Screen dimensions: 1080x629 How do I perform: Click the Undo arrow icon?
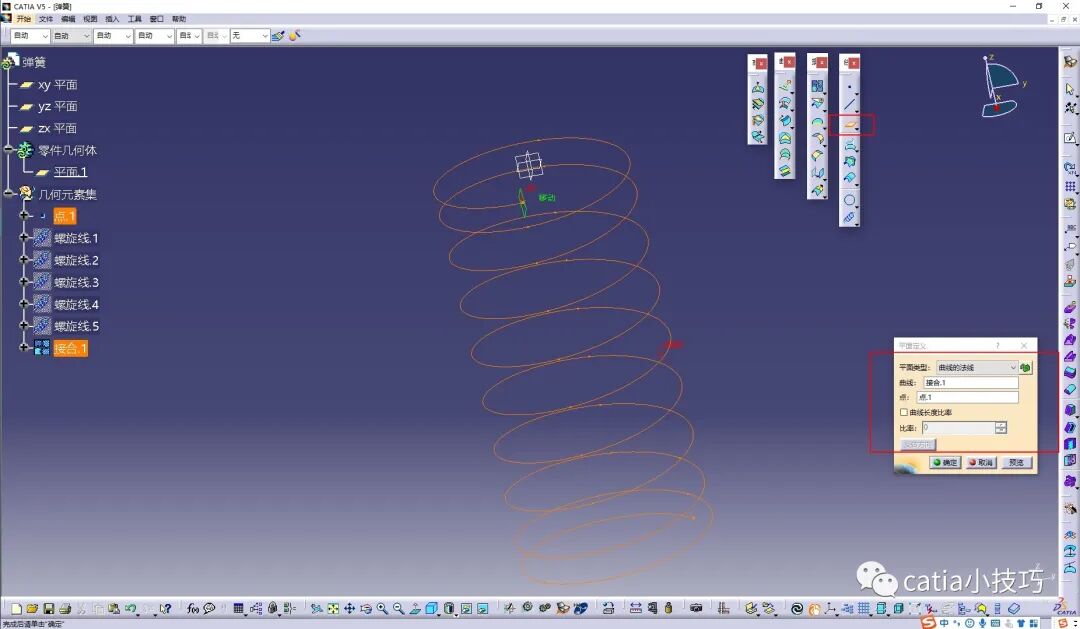(130, 608)
